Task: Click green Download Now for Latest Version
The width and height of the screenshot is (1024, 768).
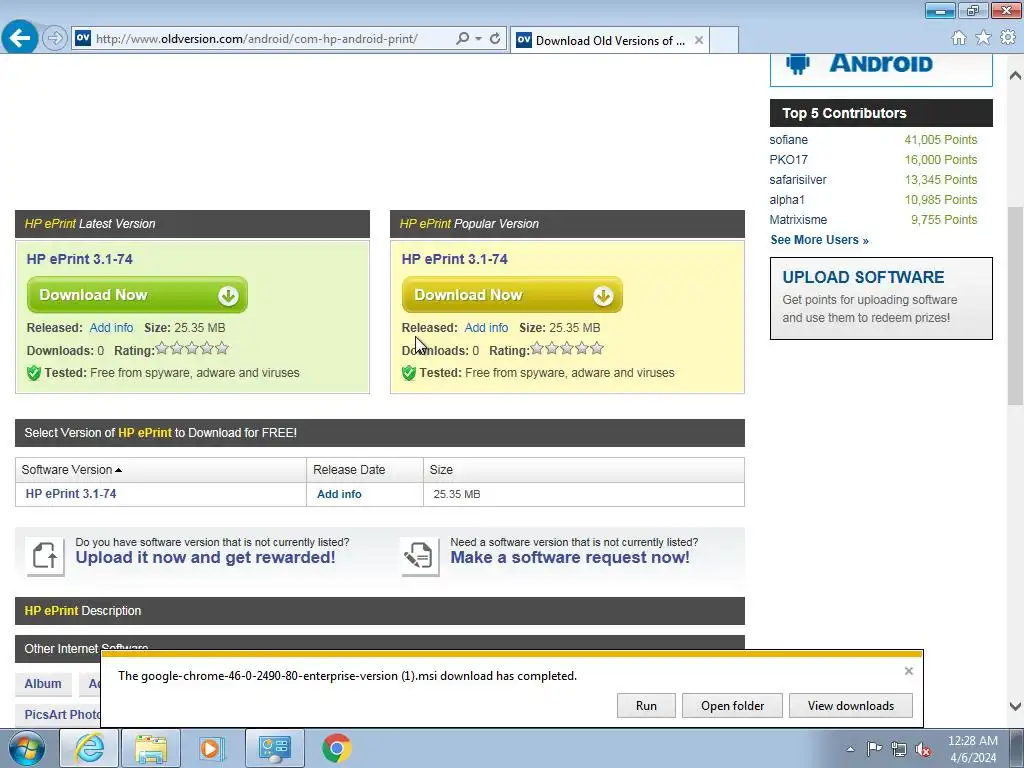Action: (x=137, y=295)
